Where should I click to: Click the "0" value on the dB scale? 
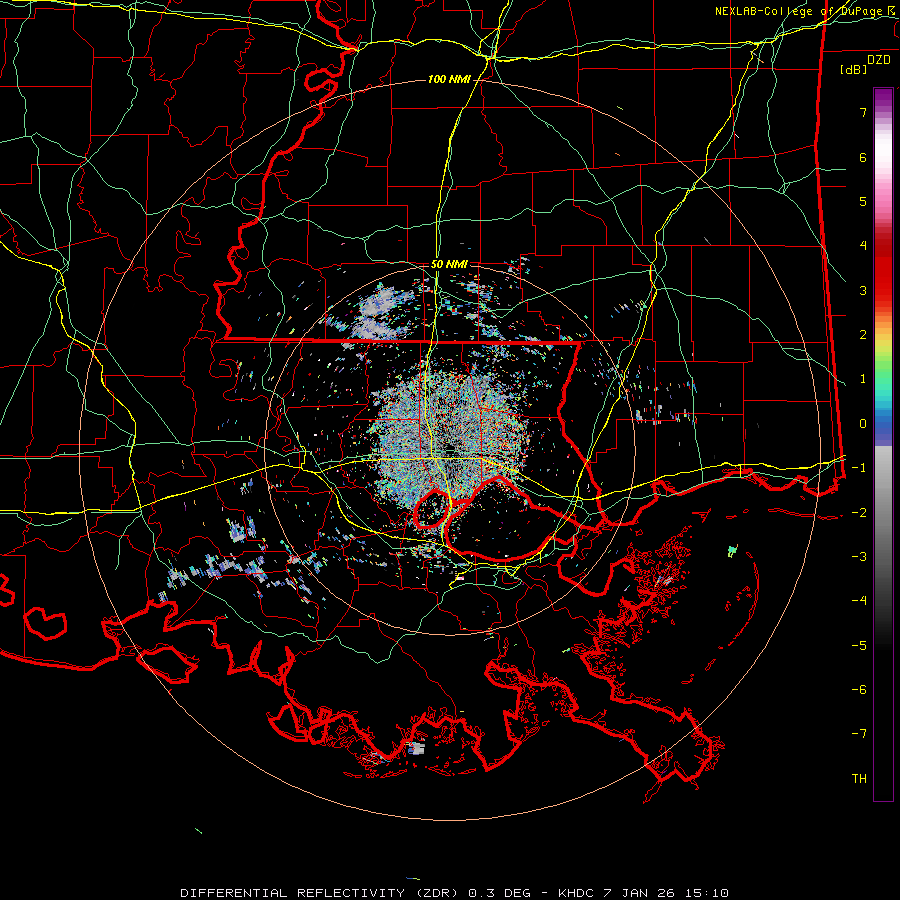[863, 424]
